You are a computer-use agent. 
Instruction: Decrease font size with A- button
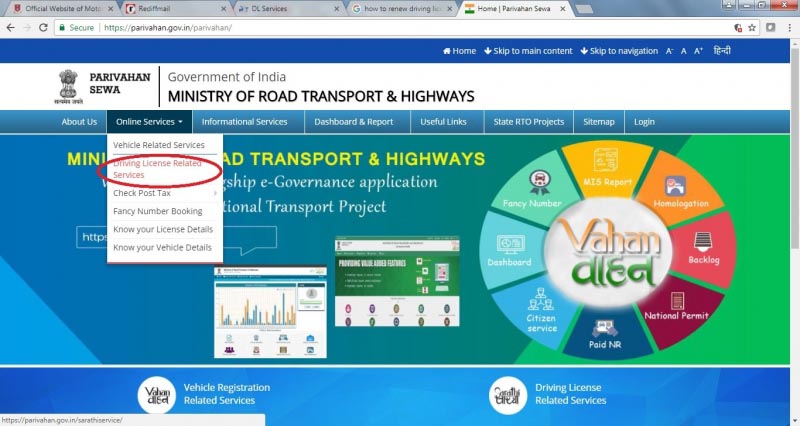[669, 51]
